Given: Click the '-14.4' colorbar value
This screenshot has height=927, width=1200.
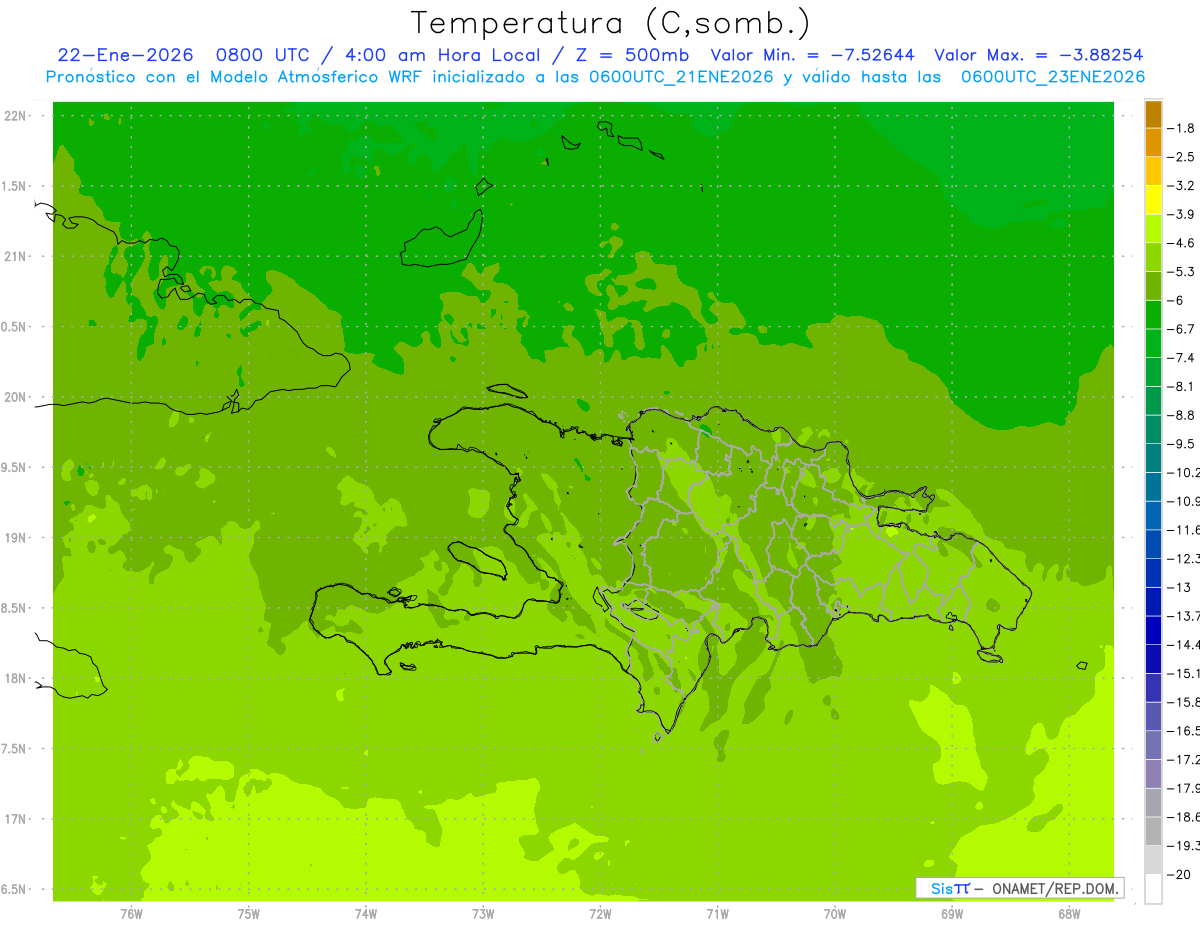Looking at the screenshot, I should 1184,644.
